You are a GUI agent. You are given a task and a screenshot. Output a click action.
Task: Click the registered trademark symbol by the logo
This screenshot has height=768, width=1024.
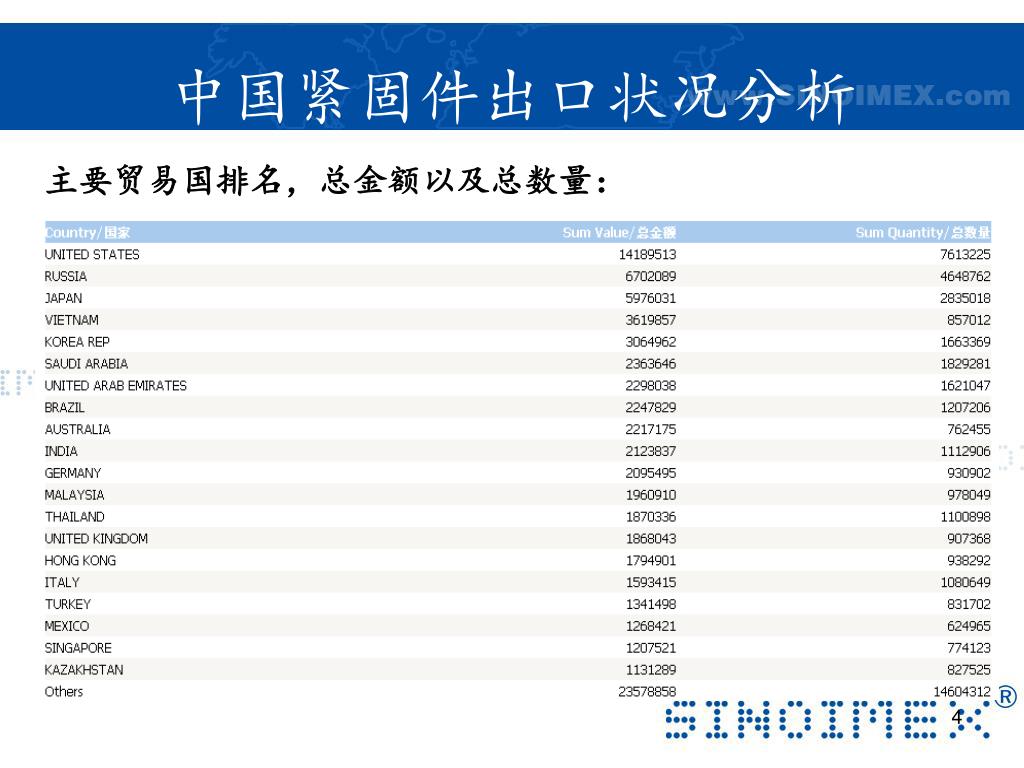[1006, 697]
